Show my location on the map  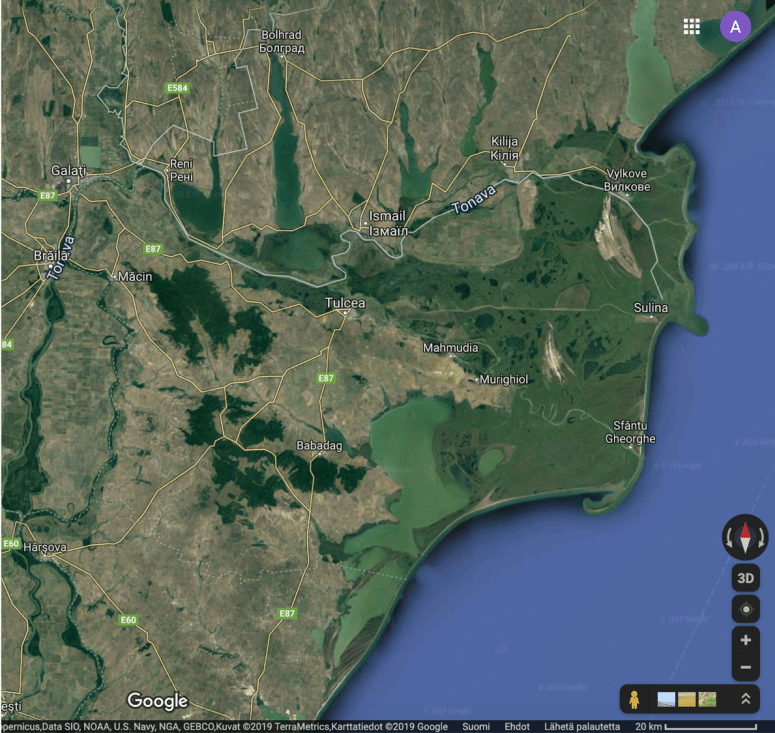click(745, 609)
